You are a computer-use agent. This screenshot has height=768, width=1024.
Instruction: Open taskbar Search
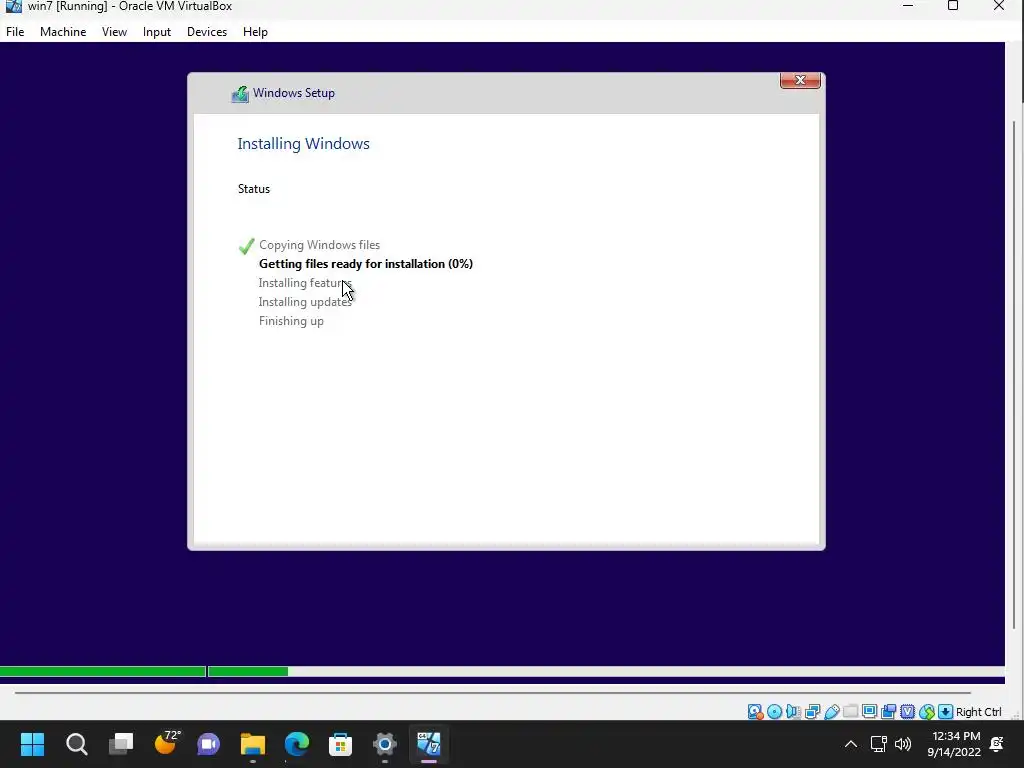click(76, 744)
